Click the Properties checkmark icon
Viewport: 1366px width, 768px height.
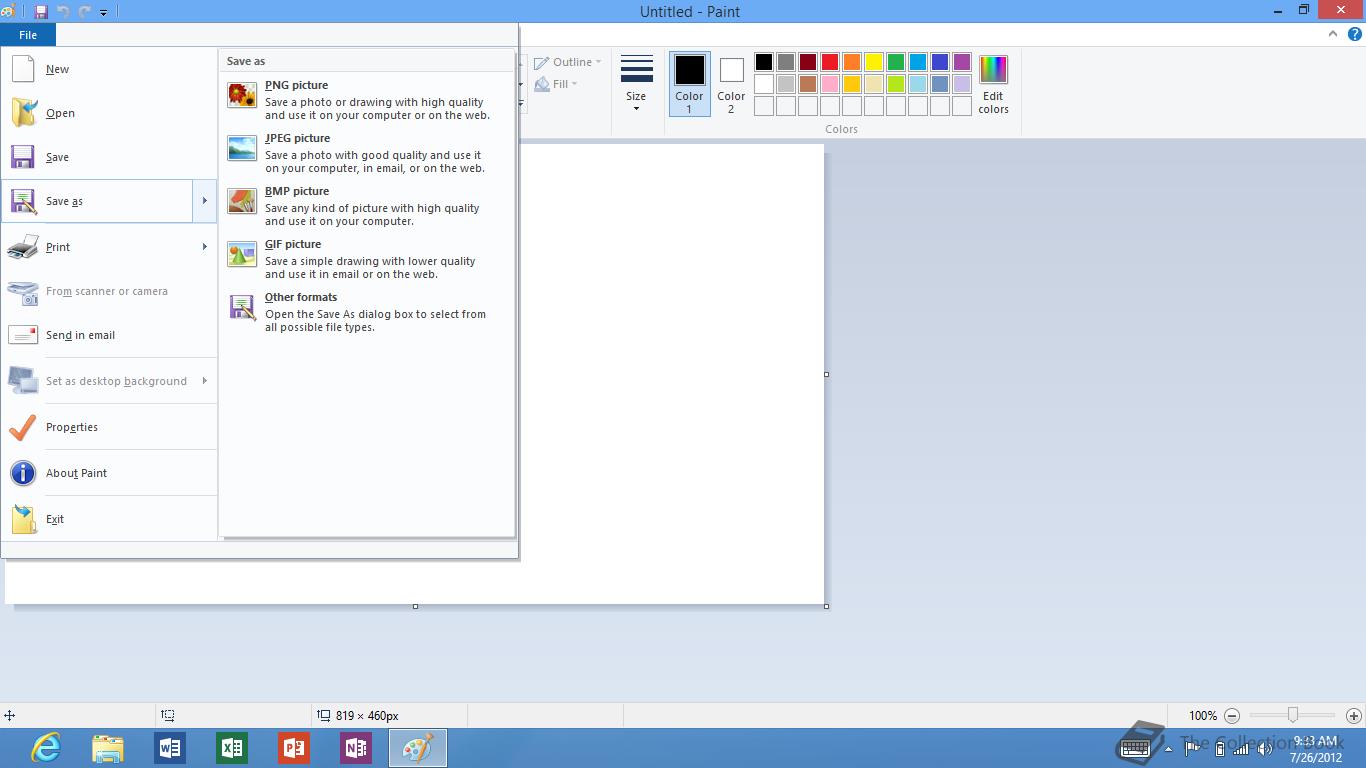tap(23, 427)
